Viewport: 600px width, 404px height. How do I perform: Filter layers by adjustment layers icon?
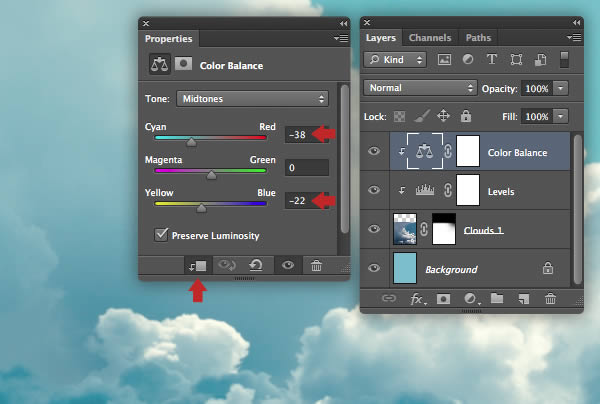tap(468, 59)
